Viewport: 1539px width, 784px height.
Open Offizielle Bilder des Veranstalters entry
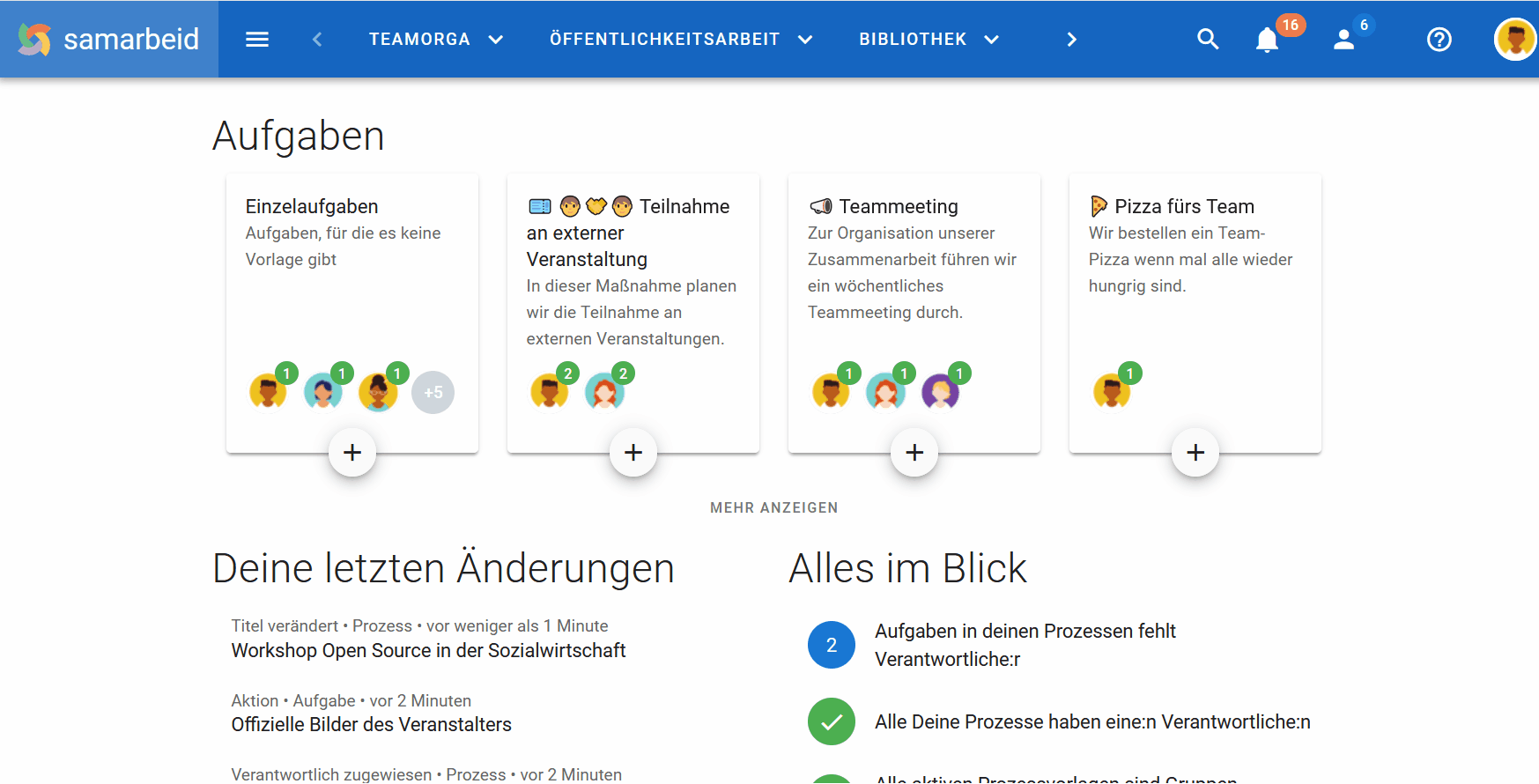tap(371, 725)
